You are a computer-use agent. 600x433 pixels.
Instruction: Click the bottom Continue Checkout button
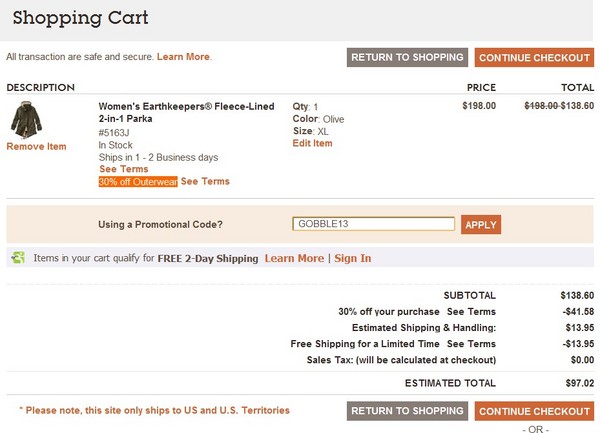tap(534, 411)
